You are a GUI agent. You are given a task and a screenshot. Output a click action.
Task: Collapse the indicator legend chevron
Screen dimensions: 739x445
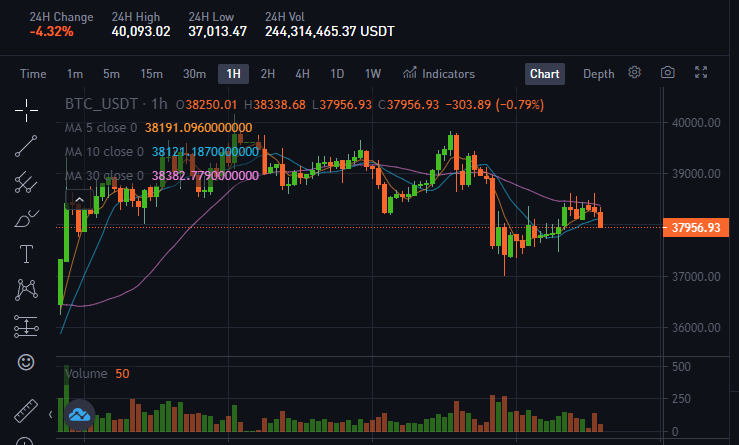pyautogui.click(x=79, y=200)
